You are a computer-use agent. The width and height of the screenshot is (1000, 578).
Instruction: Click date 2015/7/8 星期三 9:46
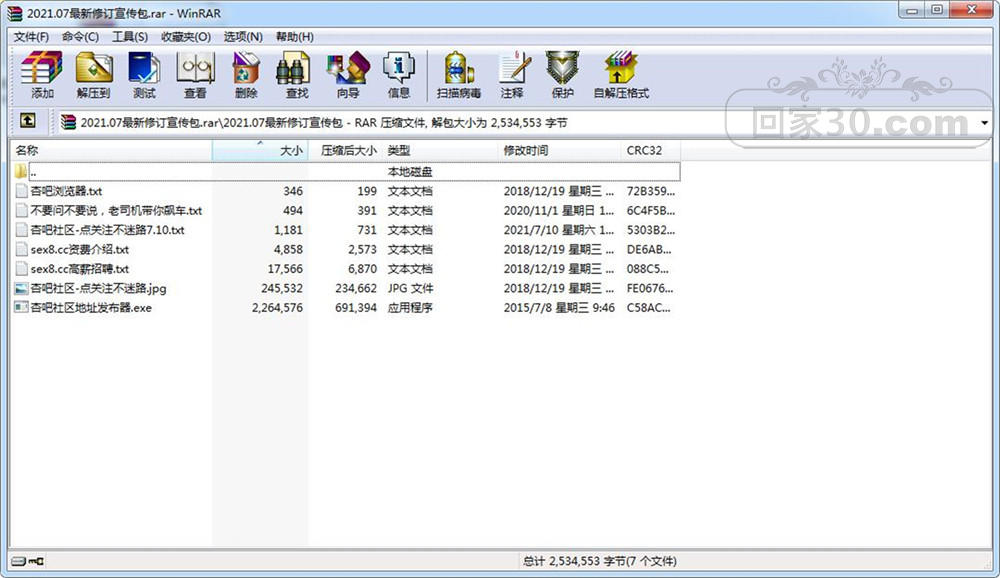[x=559, y=308]
